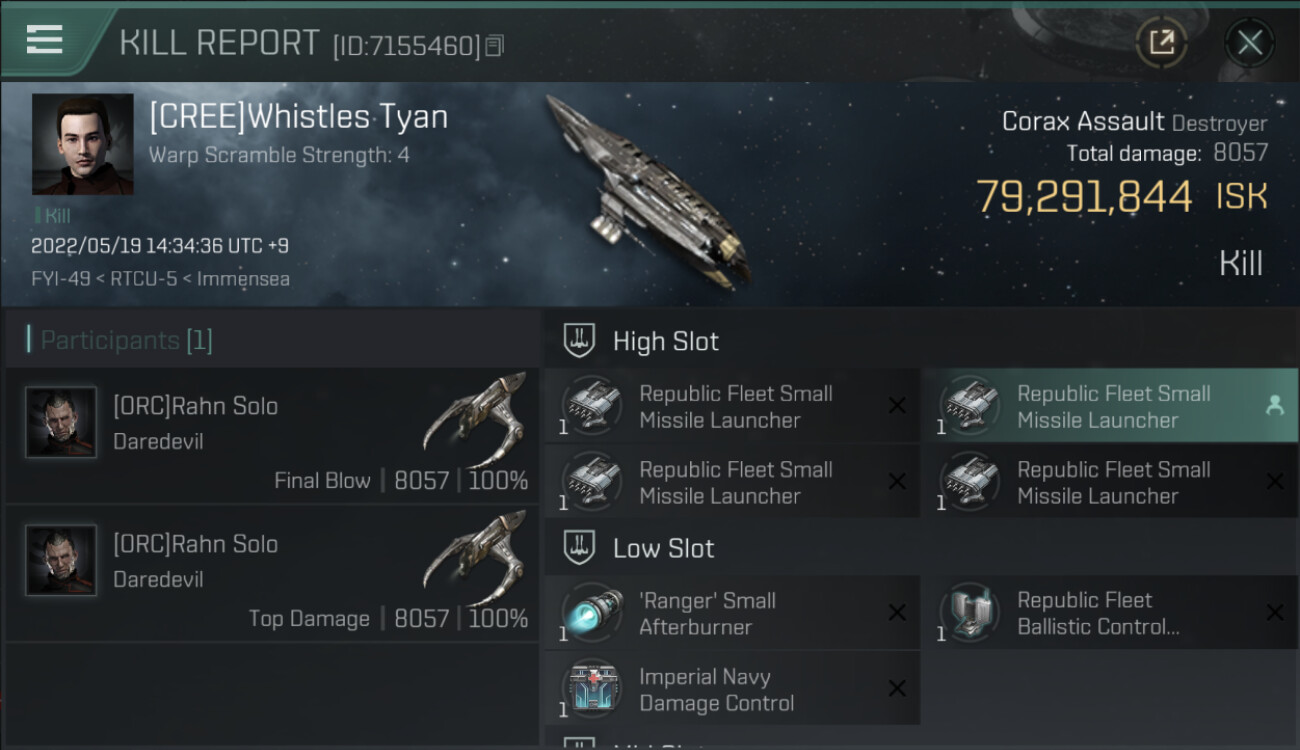Copy the kill report ID

tap(495, 46)
